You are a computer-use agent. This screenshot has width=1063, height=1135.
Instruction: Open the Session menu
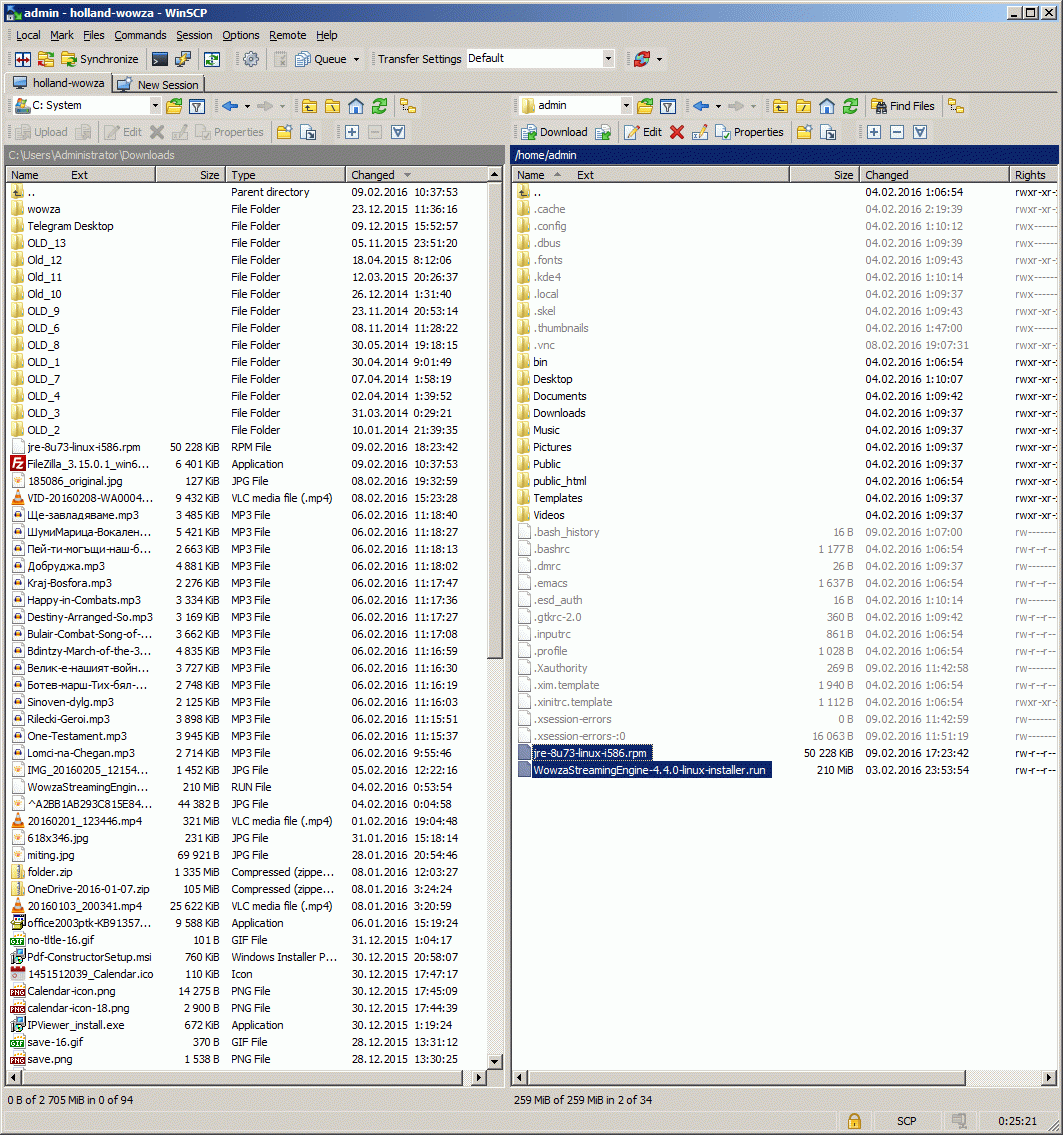[x=194, y=35]
